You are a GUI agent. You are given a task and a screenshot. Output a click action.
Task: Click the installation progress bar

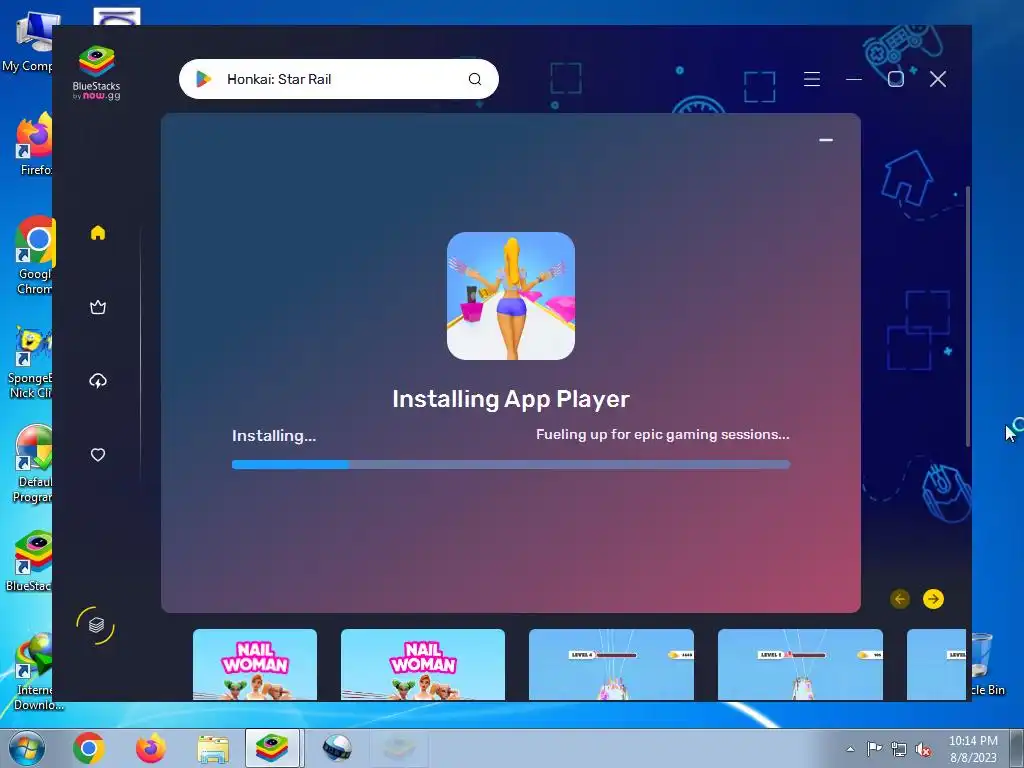[x=511, y=464]
